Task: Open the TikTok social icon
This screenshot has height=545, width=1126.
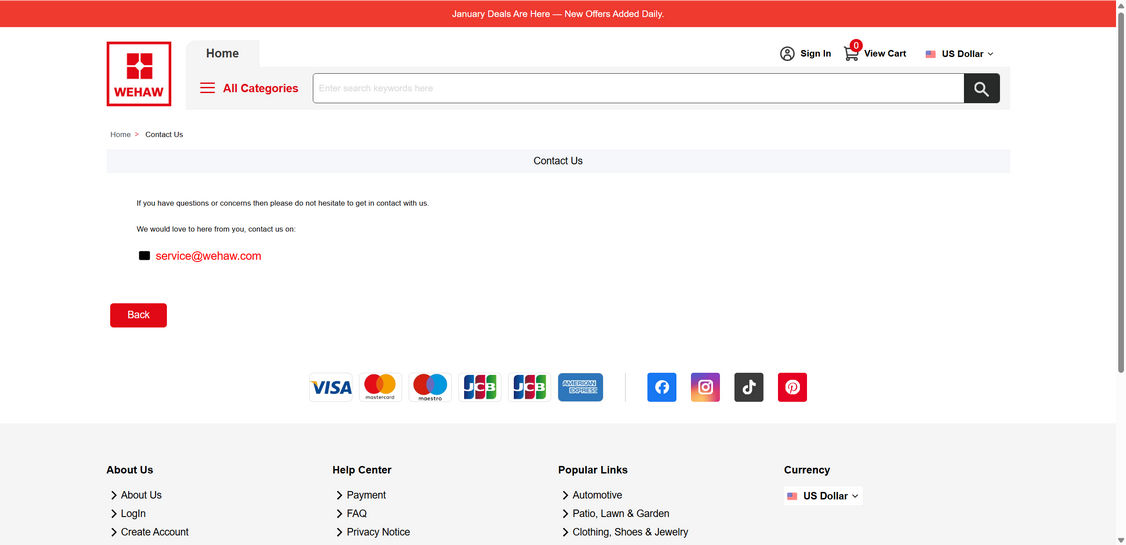Action: click(x=749, y=388)
